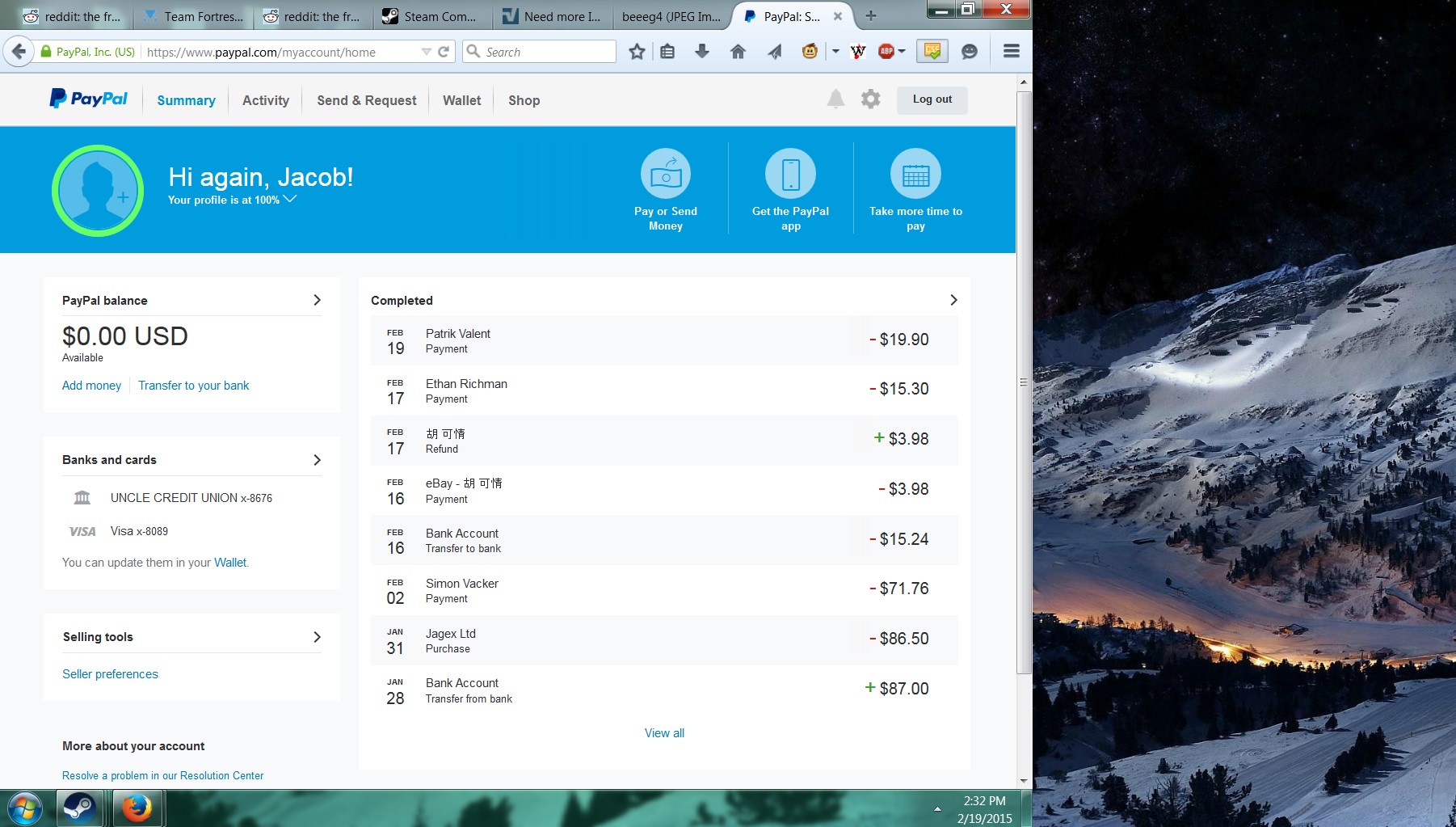The height and width of the screenshot is (827, 1456).
Task: Click the Take more time to pay icon
Action: pyautogui.click(x=915, y=174)
